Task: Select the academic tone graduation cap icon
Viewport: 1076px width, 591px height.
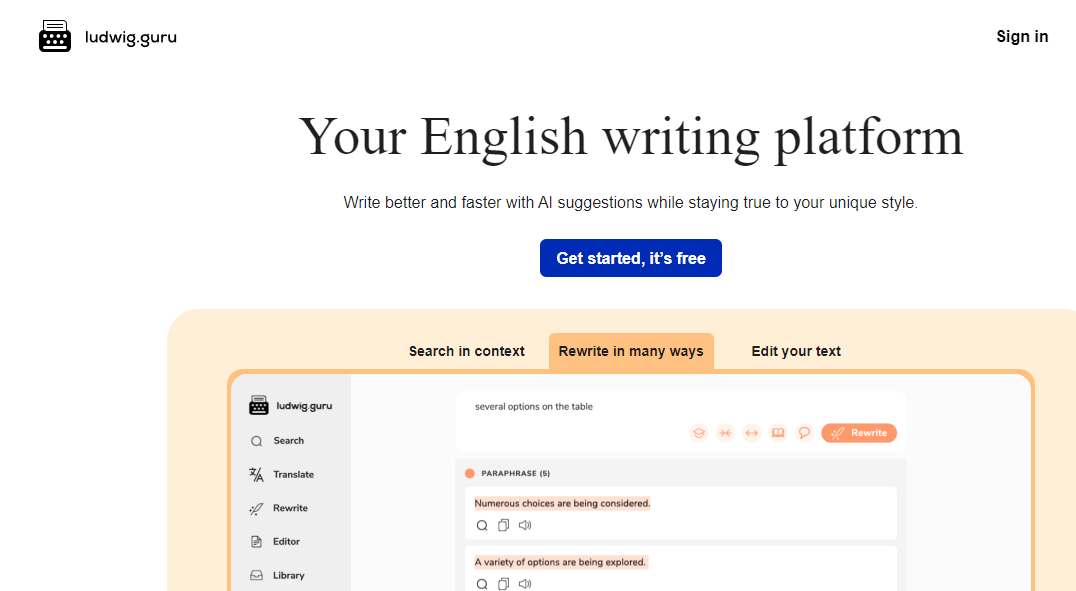Action: tap(698, 432)
